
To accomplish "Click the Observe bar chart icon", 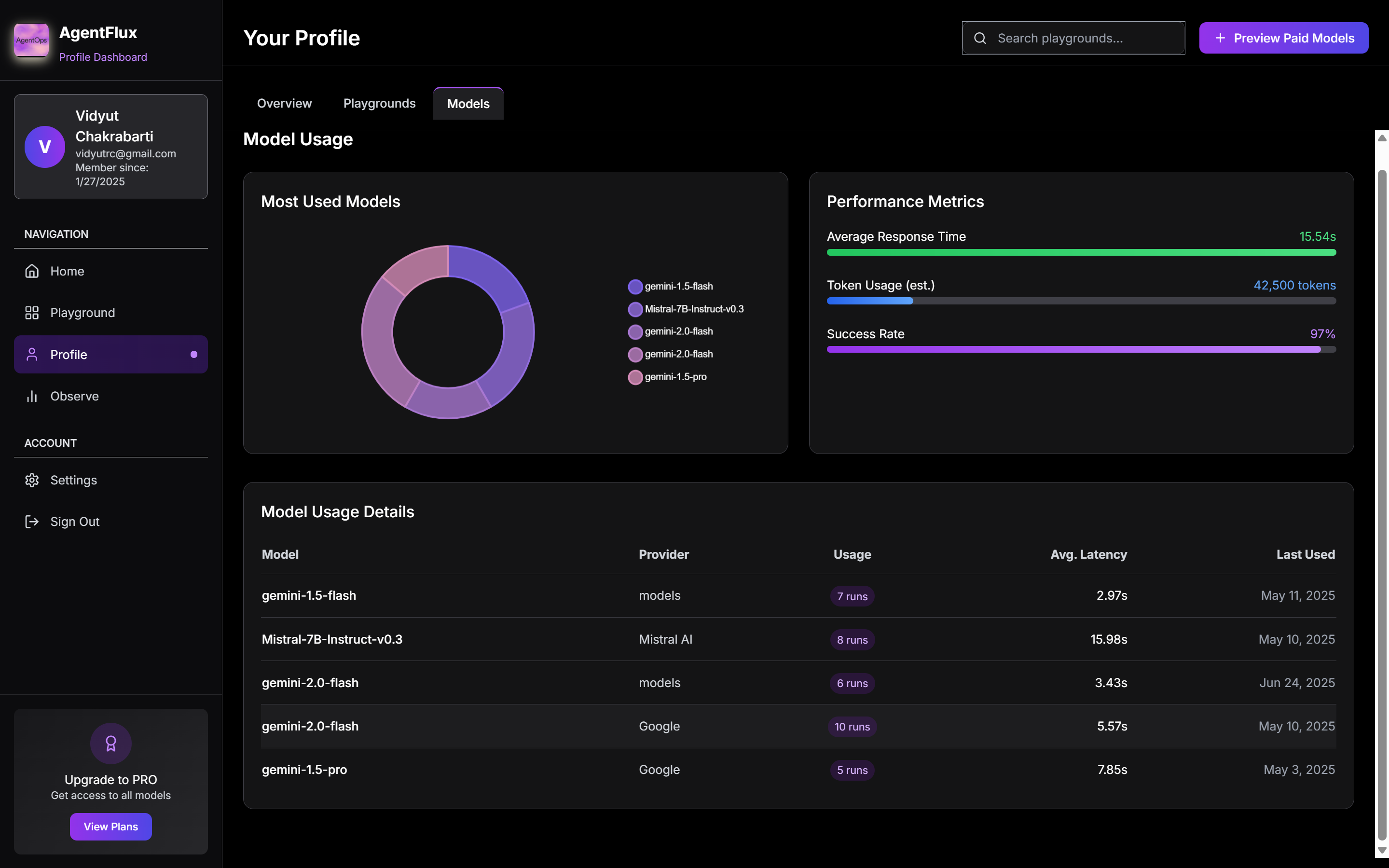I will point(31,396).
